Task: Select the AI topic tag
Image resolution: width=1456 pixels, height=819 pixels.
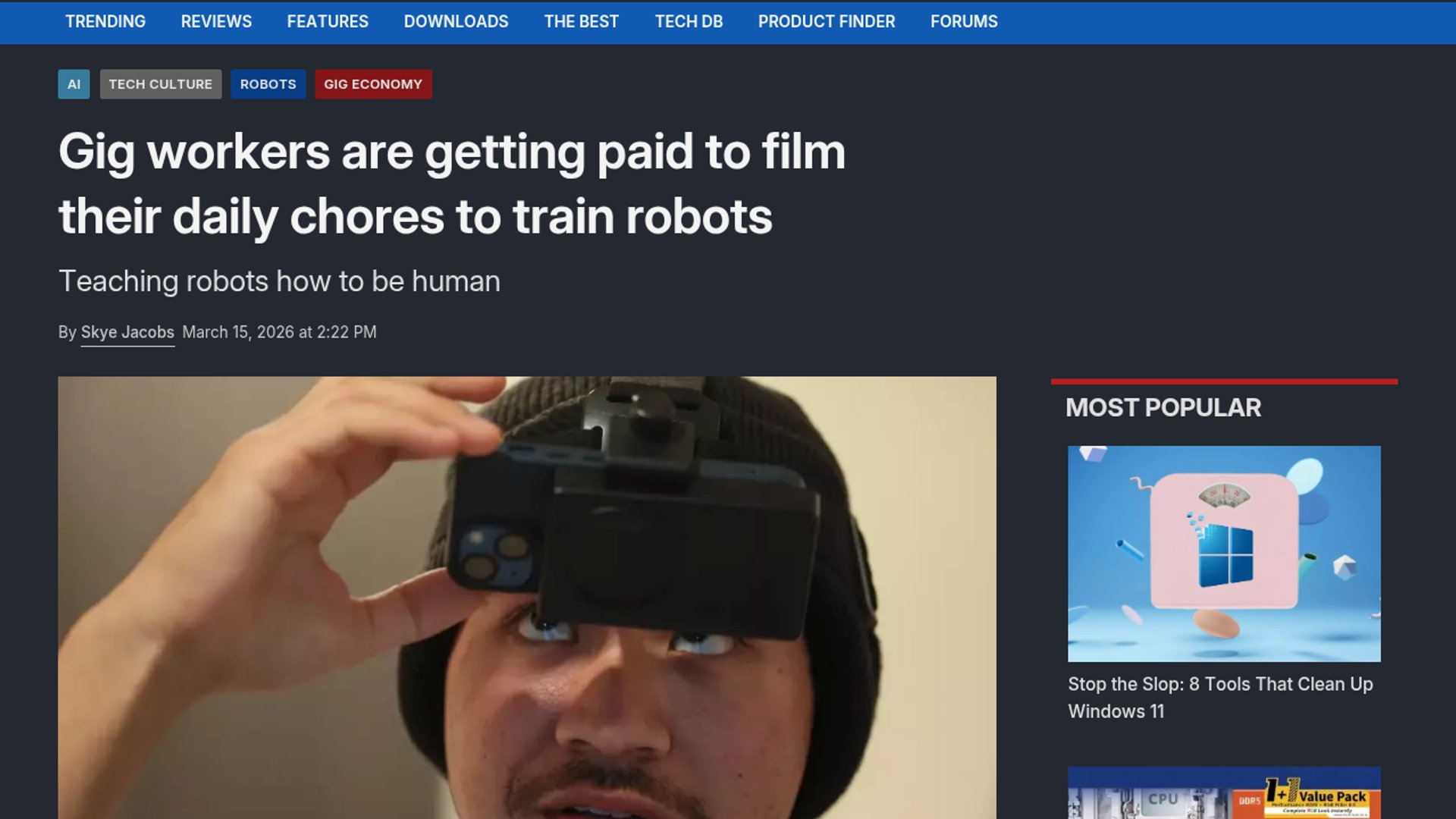Action: pos(74,84)
